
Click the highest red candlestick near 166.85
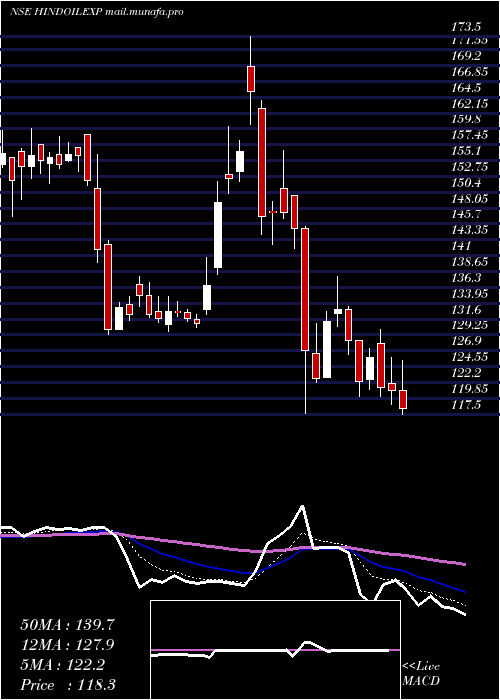(251, 79)
